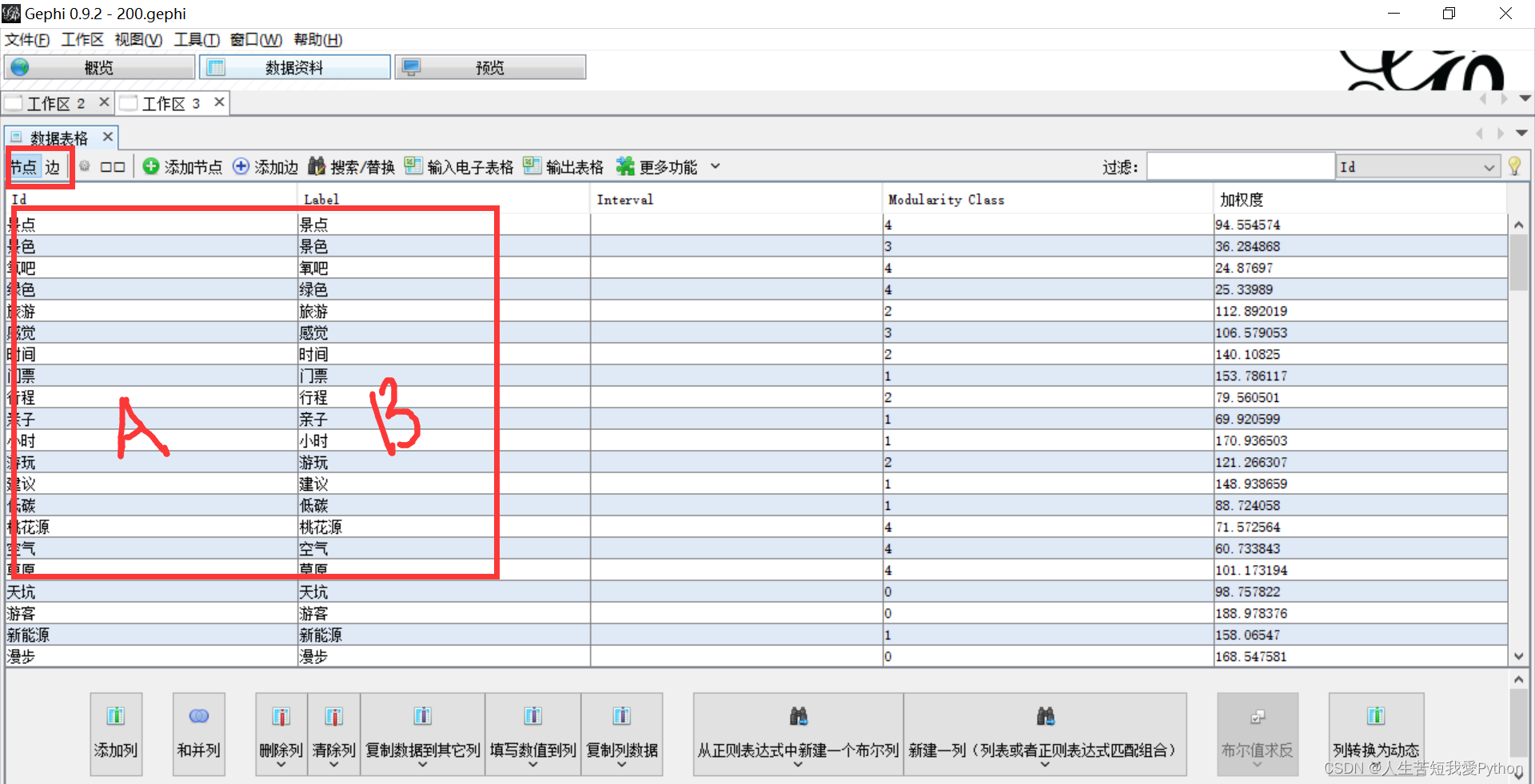Viewport: 1535px width, 784px height.
Task: Click weighted degree value 170.936503
Action: 1251,441
